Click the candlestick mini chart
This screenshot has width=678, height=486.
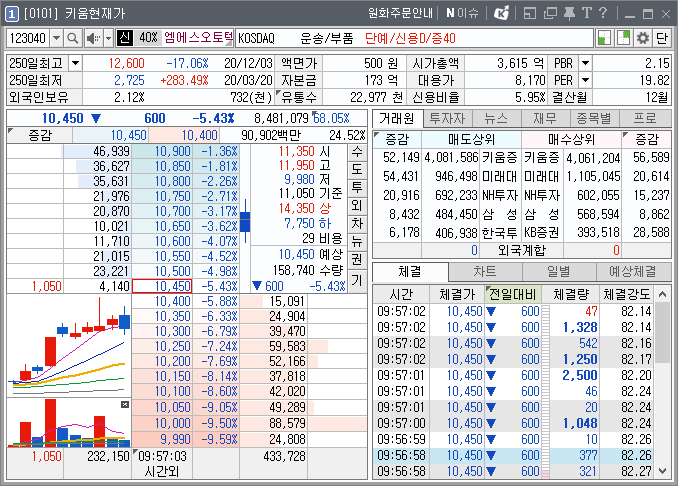click(x=69, y=346)
